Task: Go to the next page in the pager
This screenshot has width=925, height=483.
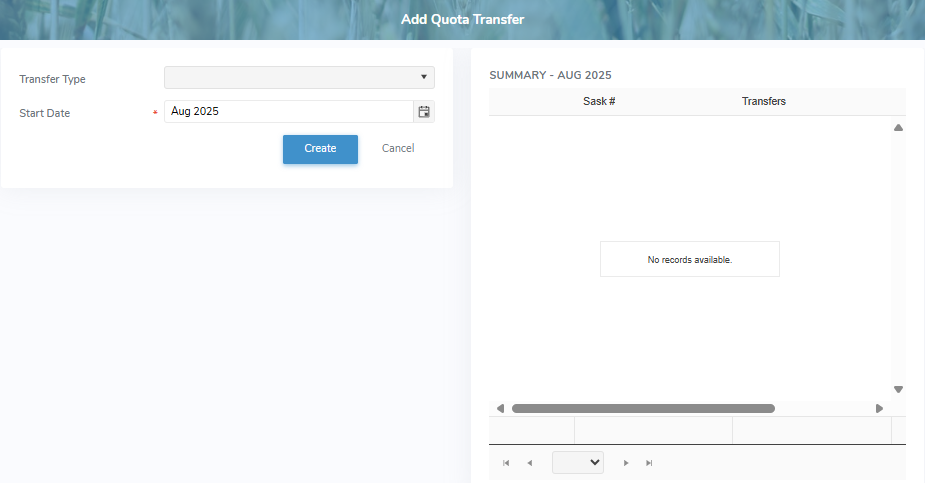Action: click(626, 463)
